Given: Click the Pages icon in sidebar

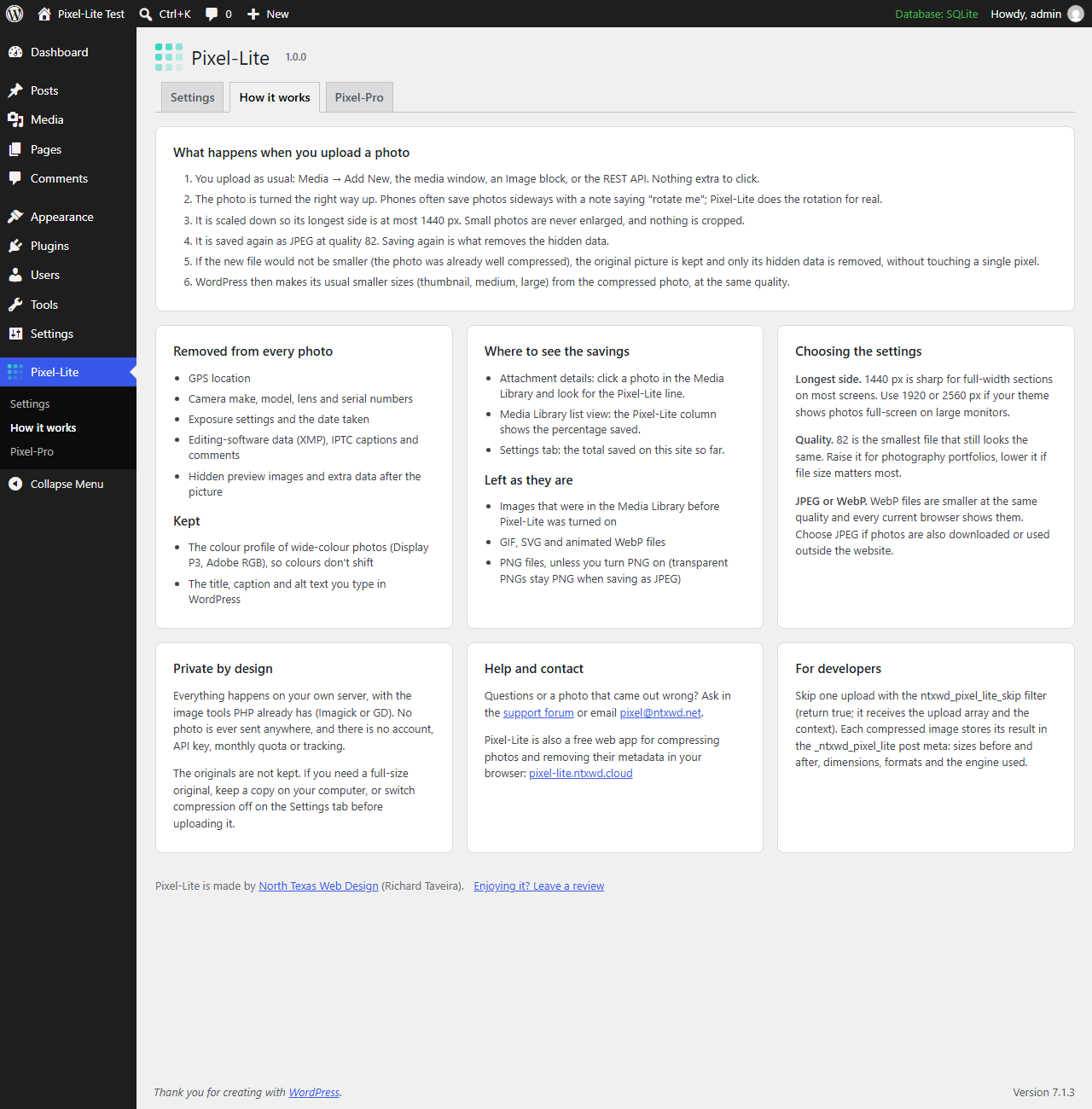Looking at the screenshot, I should (15, 149).
